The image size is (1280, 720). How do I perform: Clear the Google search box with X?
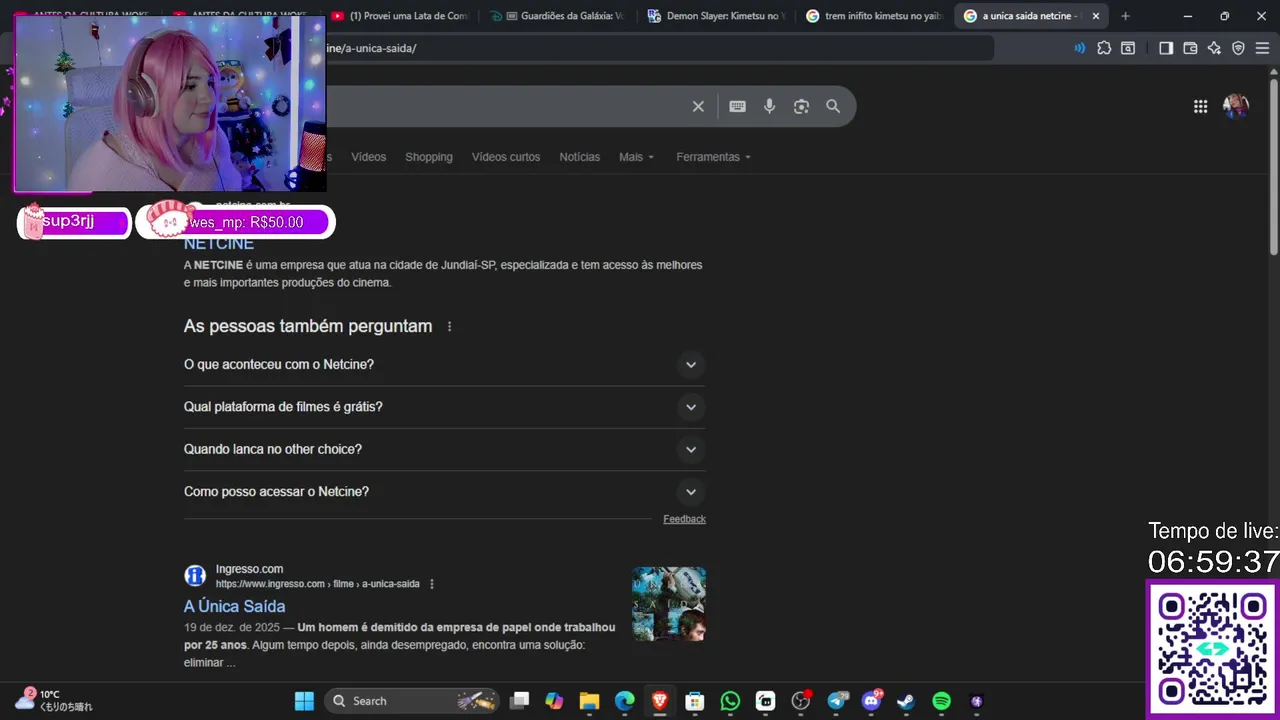(x=698, y=107)
